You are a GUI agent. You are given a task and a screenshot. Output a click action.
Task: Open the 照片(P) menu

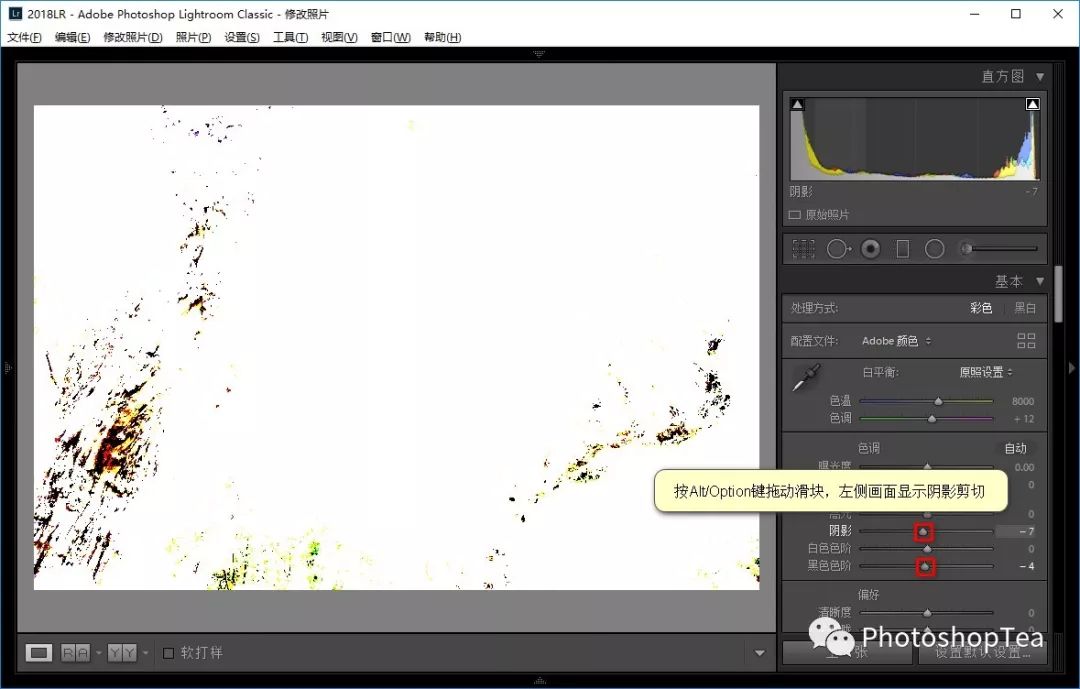coord(194,37)
